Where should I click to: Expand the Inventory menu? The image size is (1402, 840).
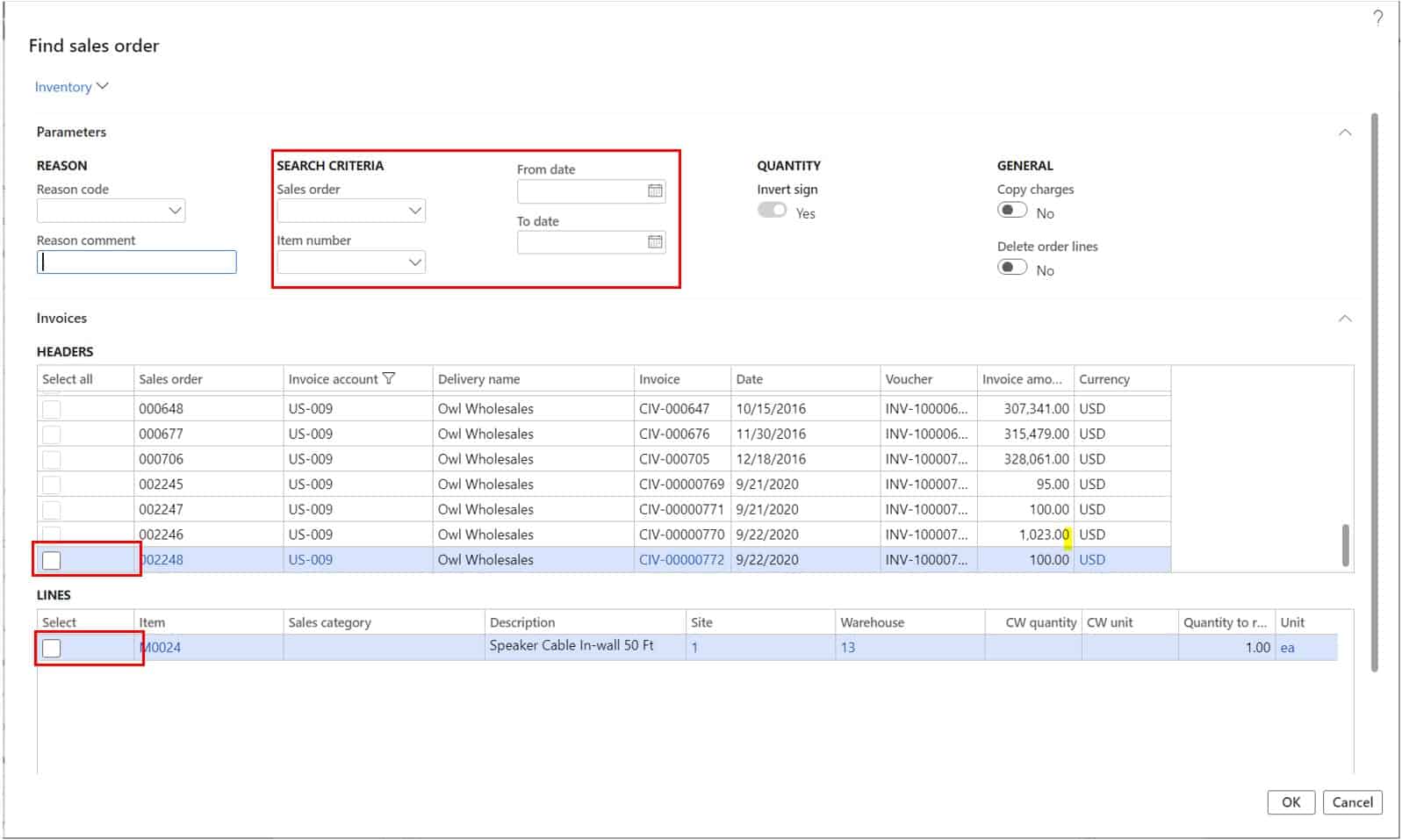(x=71, y=86)
